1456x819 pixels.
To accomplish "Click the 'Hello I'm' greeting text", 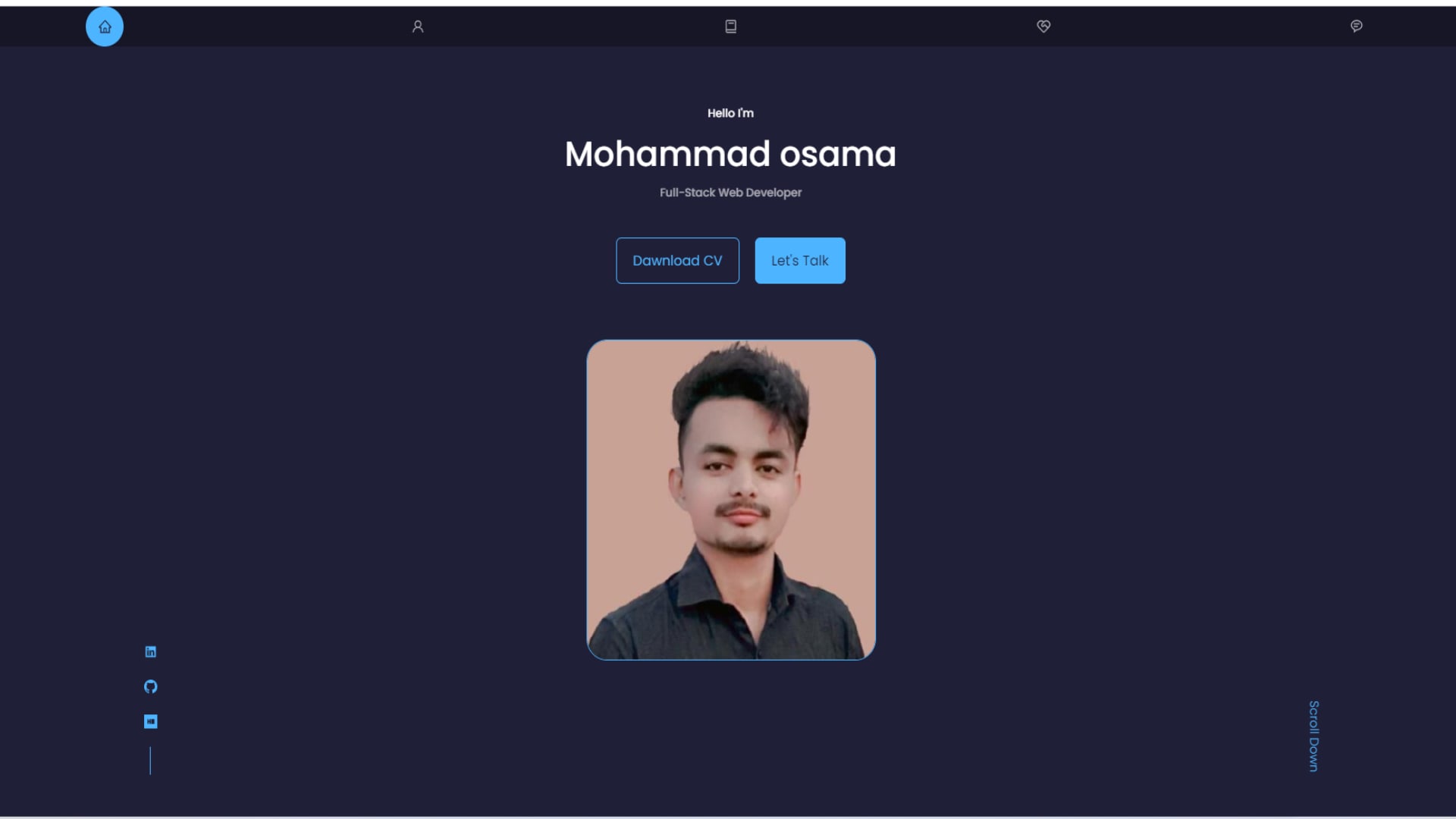I will pyautogui.click(x=730, y=113).
